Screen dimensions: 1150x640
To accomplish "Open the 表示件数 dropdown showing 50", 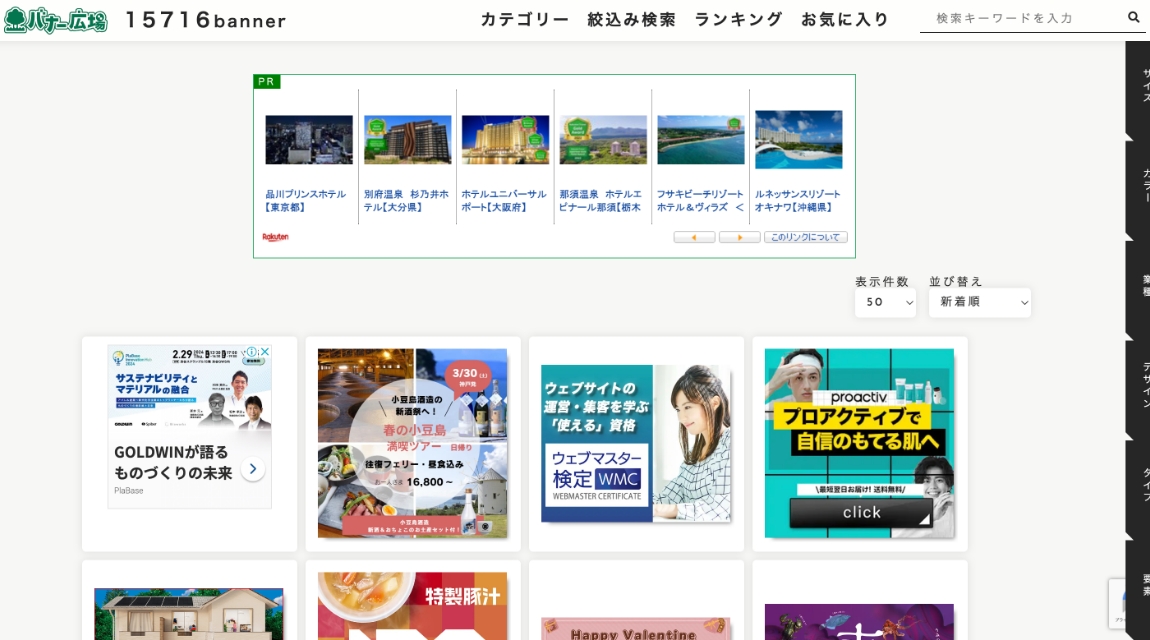I will click(x=885, y=302).
